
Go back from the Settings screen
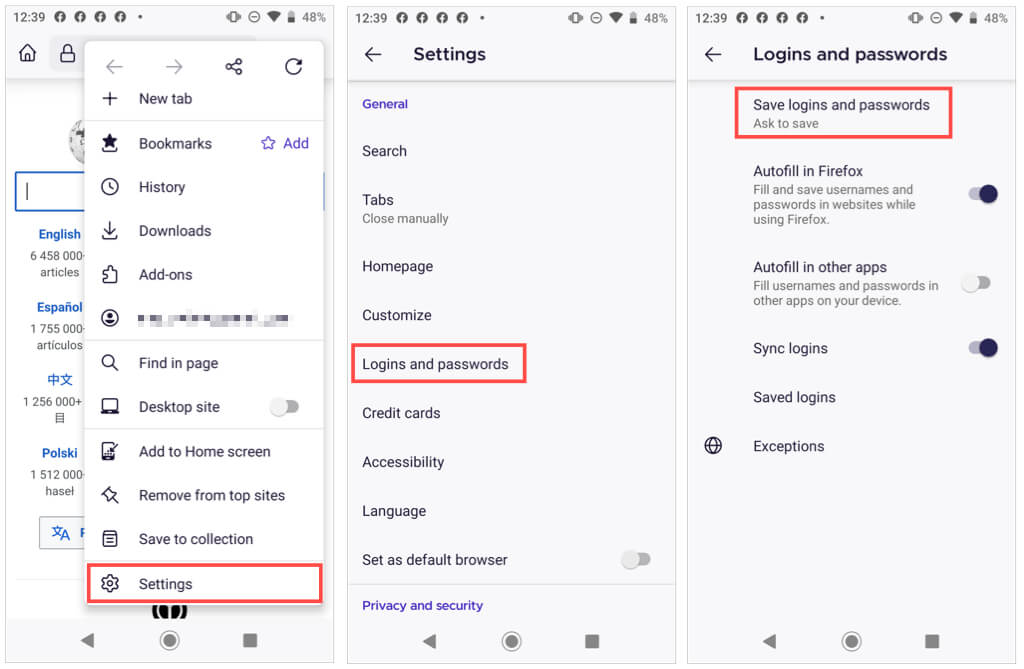coord(373,54)
